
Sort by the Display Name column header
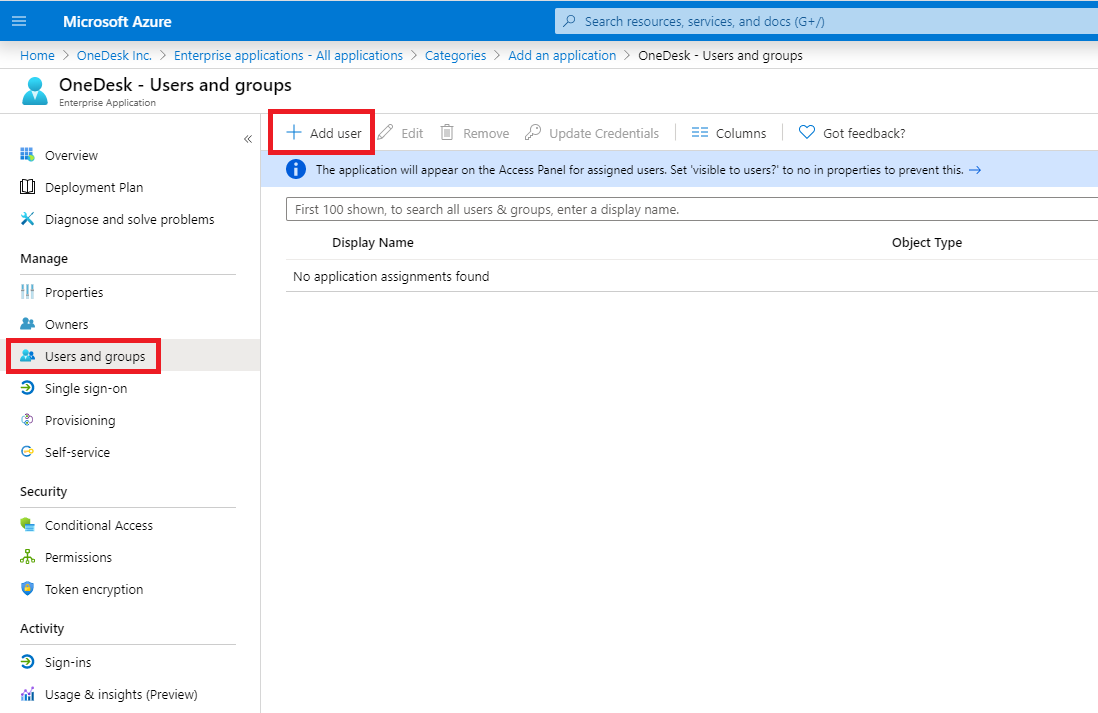373,242
